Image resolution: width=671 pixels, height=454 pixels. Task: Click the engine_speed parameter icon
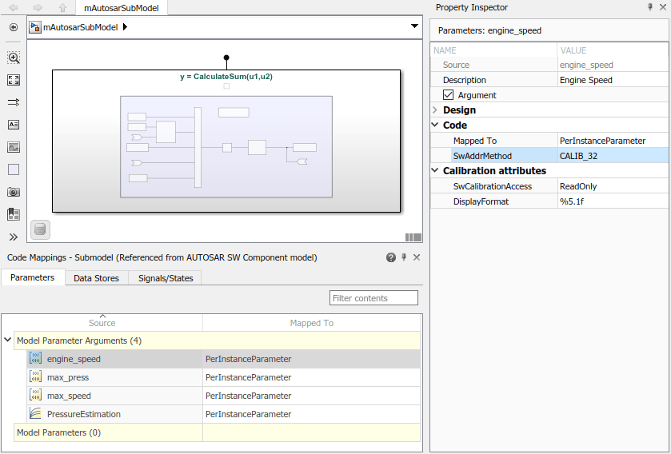[36, 358]
